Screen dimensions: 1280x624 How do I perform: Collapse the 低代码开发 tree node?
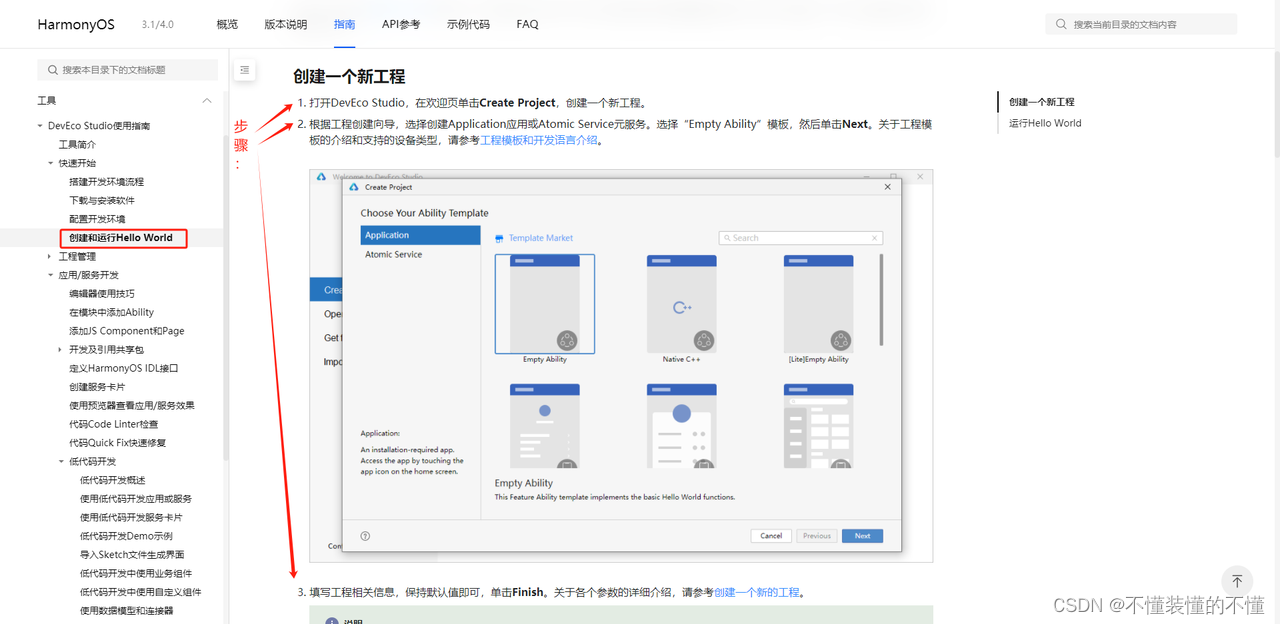pos(60,462)
